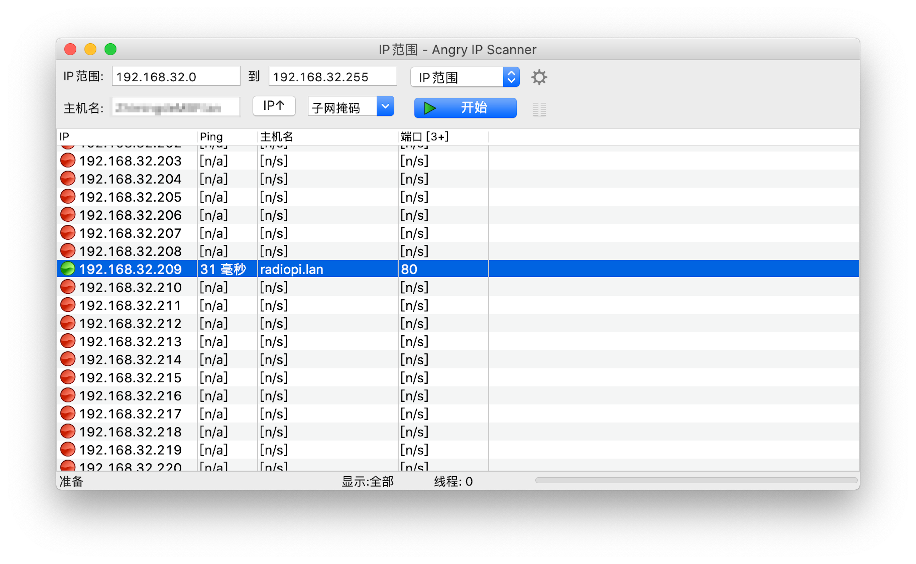The height and width of the screenshot is (564, 916).
Task: Open the 子网掩码 netmask dropdown
Action: coord(351,107)
